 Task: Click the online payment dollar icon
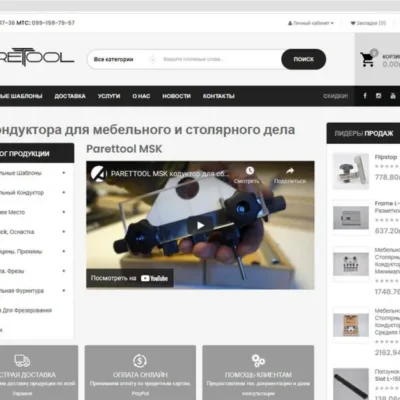point(140,361)
